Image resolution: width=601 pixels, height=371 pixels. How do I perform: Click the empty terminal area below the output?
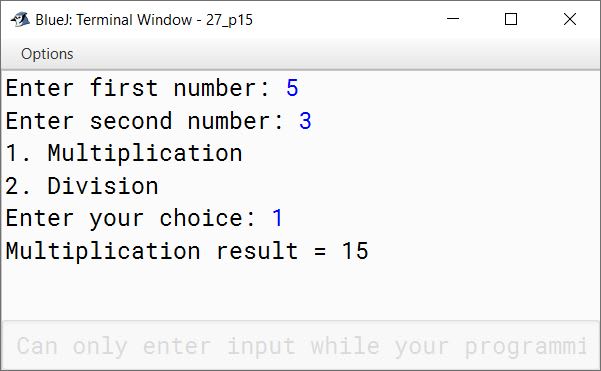tap(300, 293)
